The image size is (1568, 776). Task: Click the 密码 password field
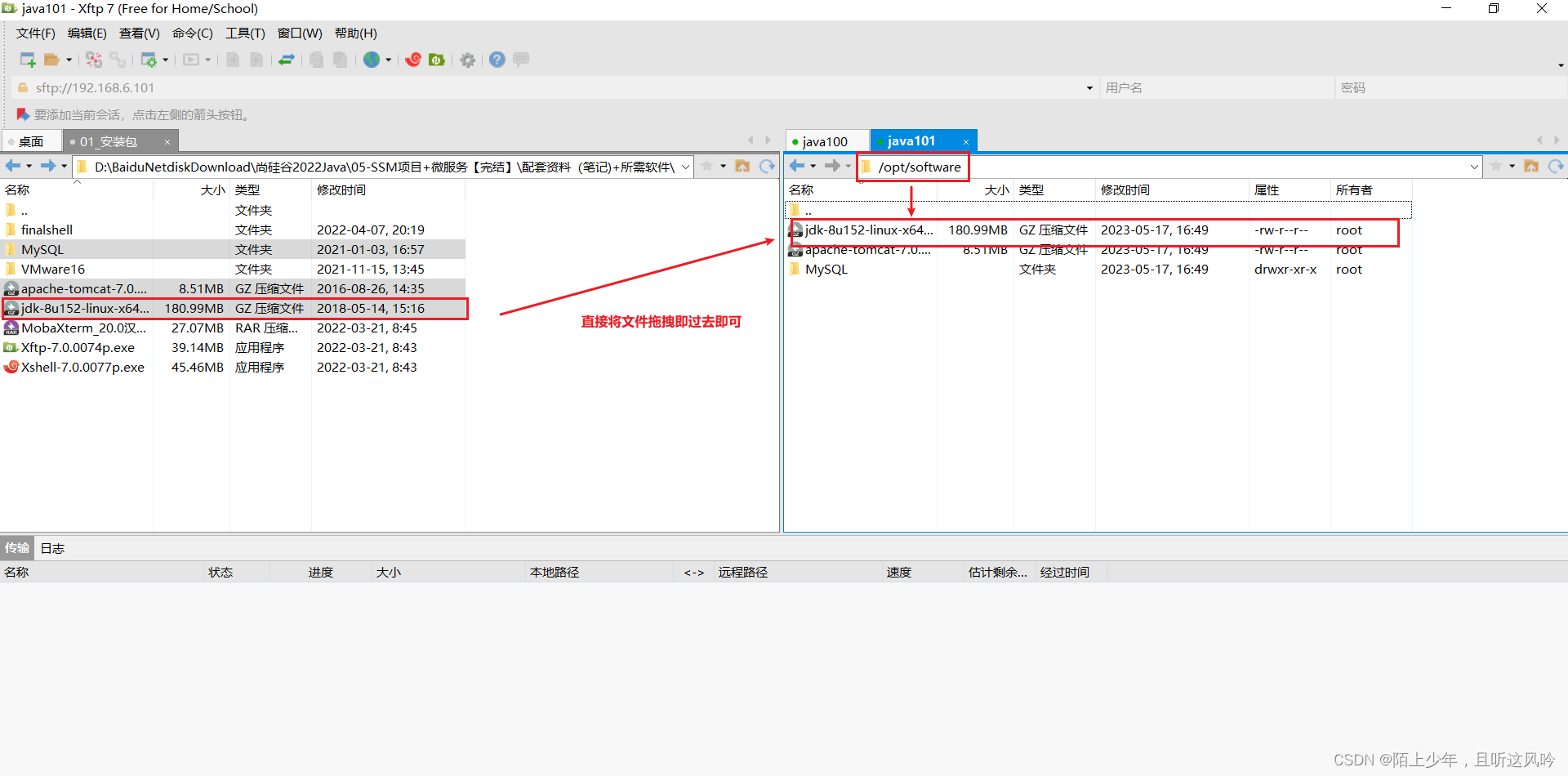click(1450, 87)
